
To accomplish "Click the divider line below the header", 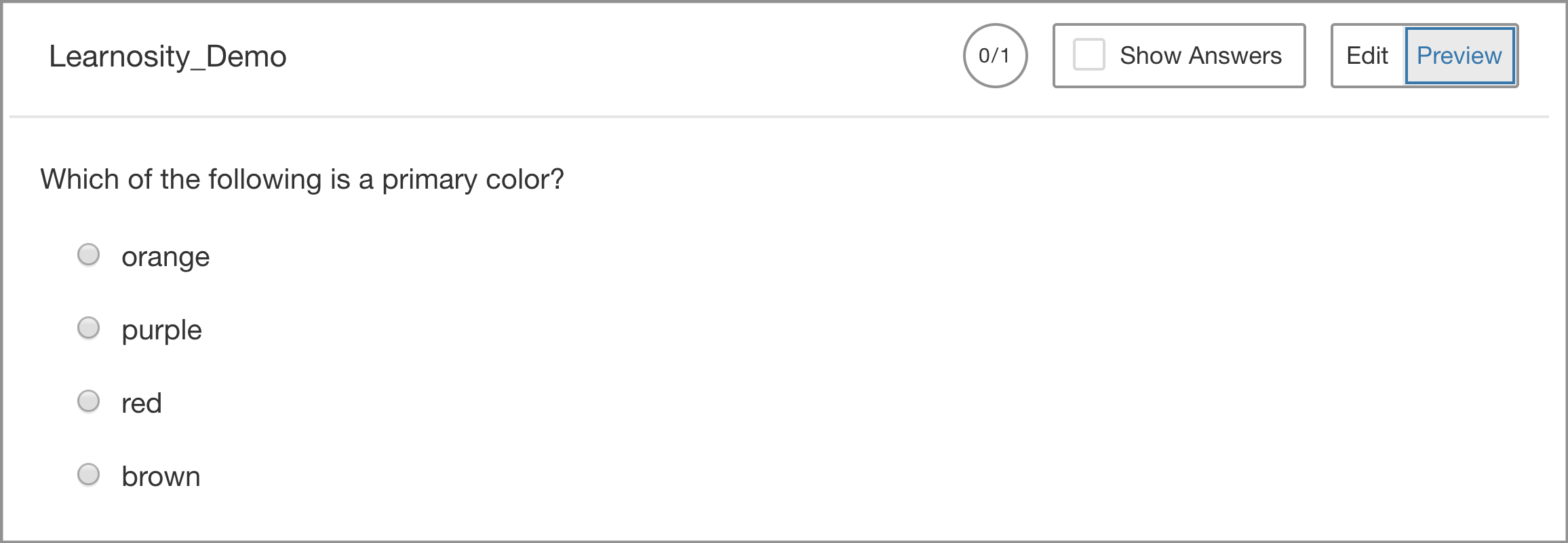I will tap(779, 117).
